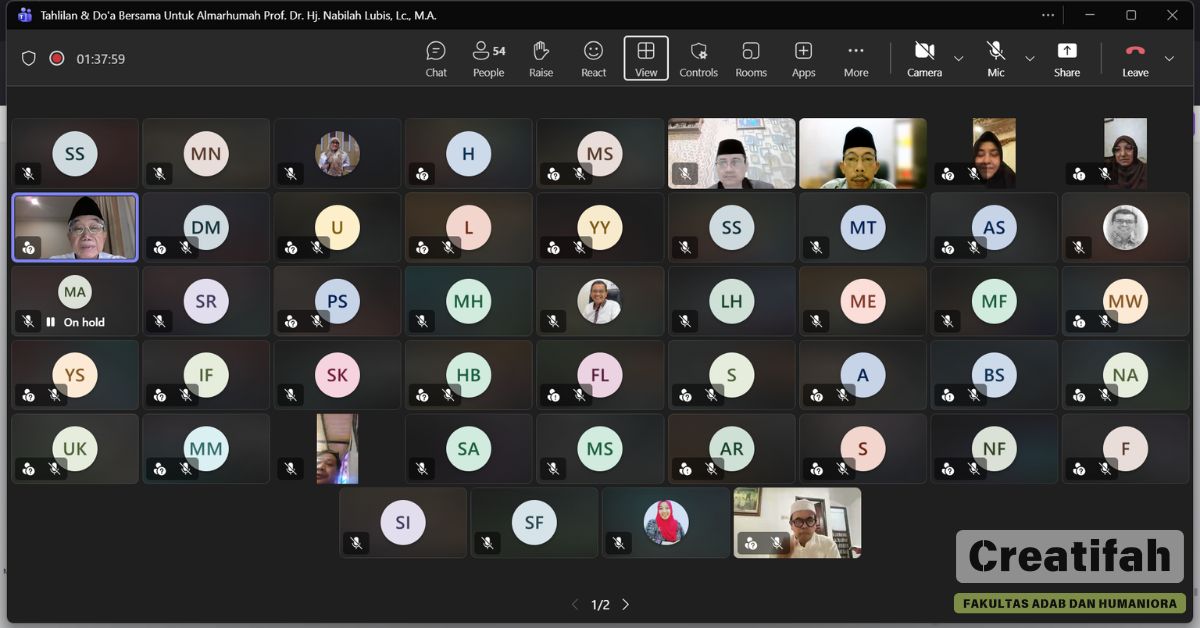1200x628 pixels.
Task: Open the View layout menu
Action: pos(646,58)
